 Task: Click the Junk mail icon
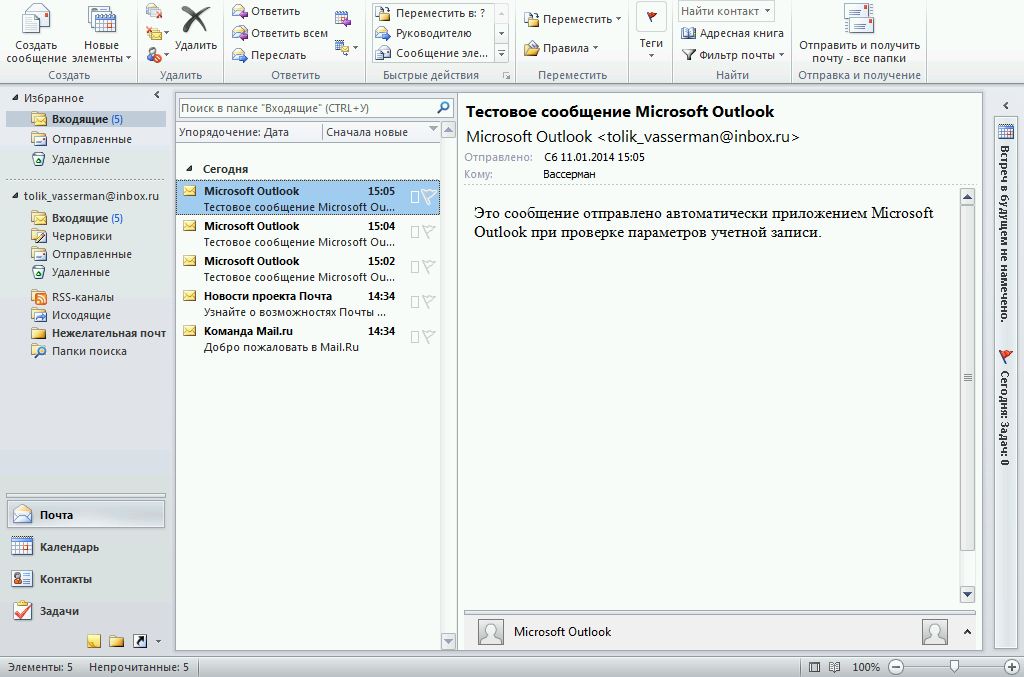point(156,55)
